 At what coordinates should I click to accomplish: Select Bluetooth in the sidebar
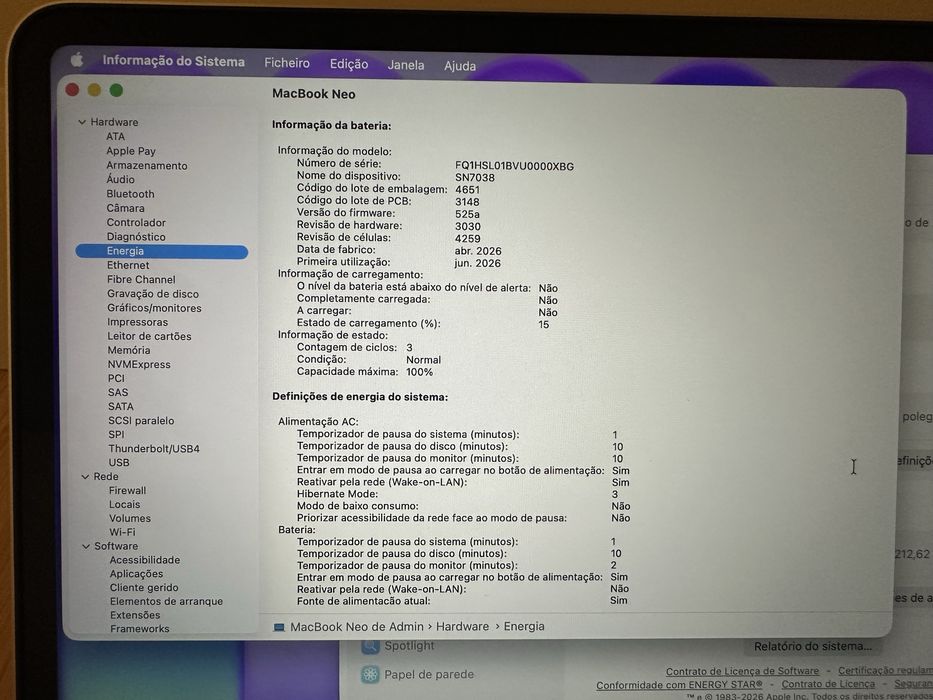pos(130,194)
